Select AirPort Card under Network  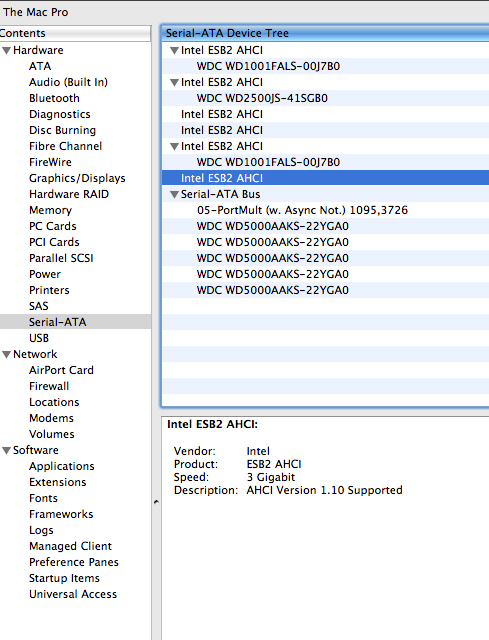point(61,370)
